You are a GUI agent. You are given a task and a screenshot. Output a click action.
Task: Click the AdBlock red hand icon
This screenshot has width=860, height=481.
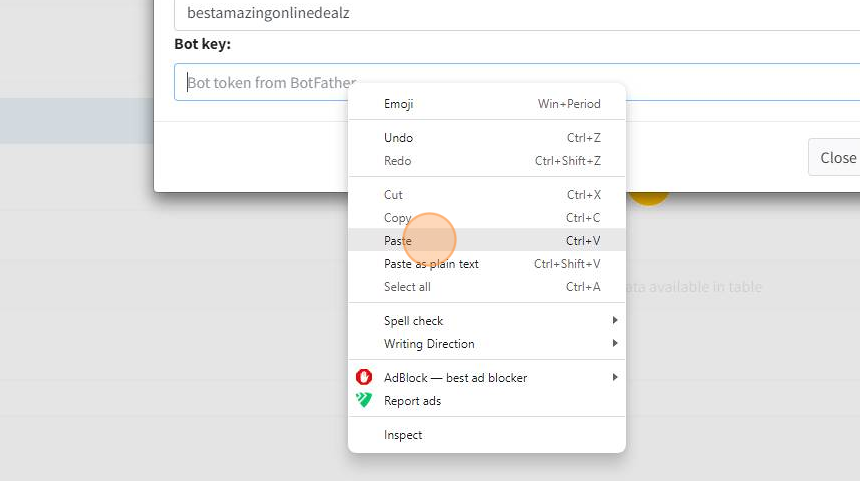364,377
